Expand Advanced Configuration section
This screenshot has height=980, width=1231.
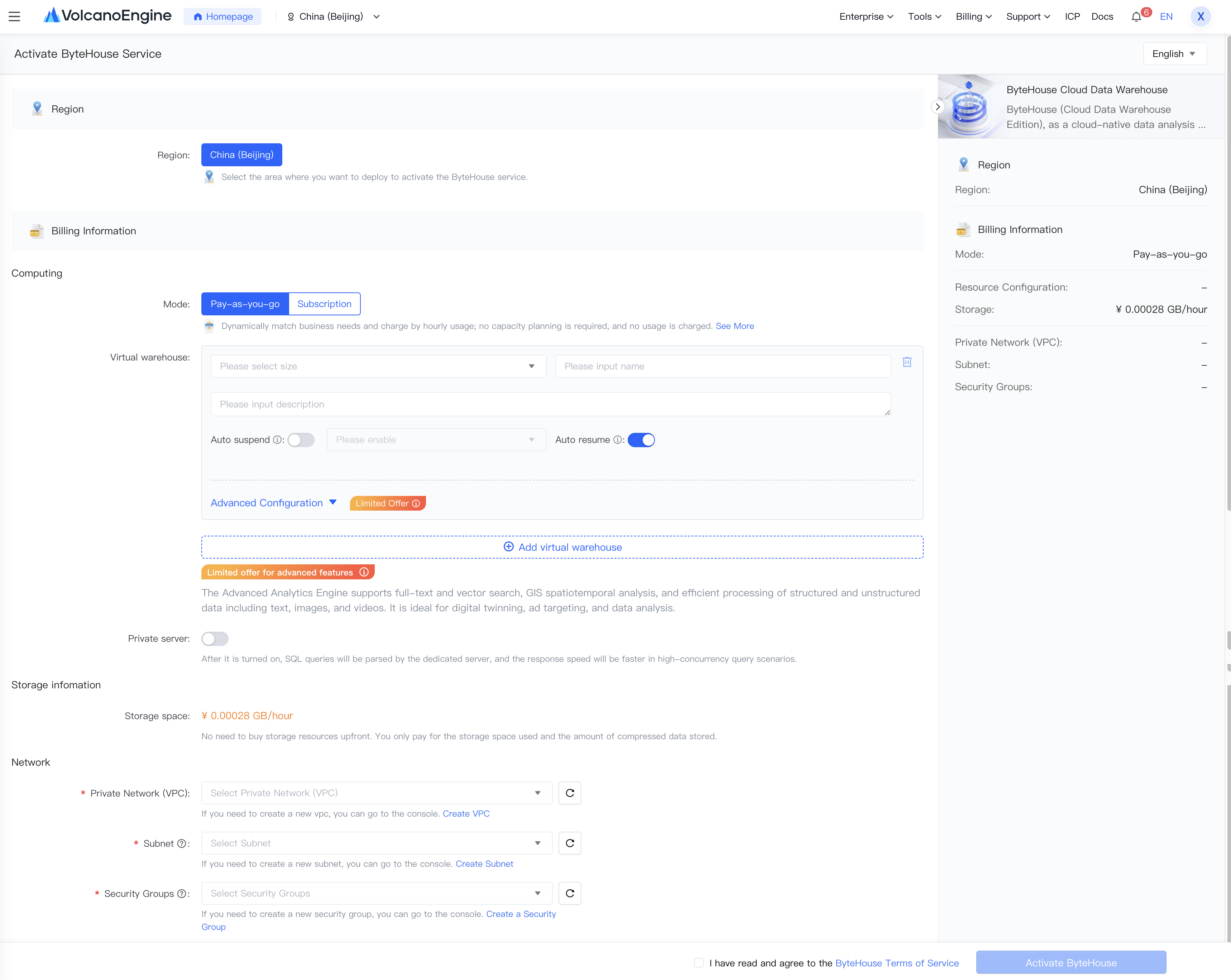coord(273,503)
